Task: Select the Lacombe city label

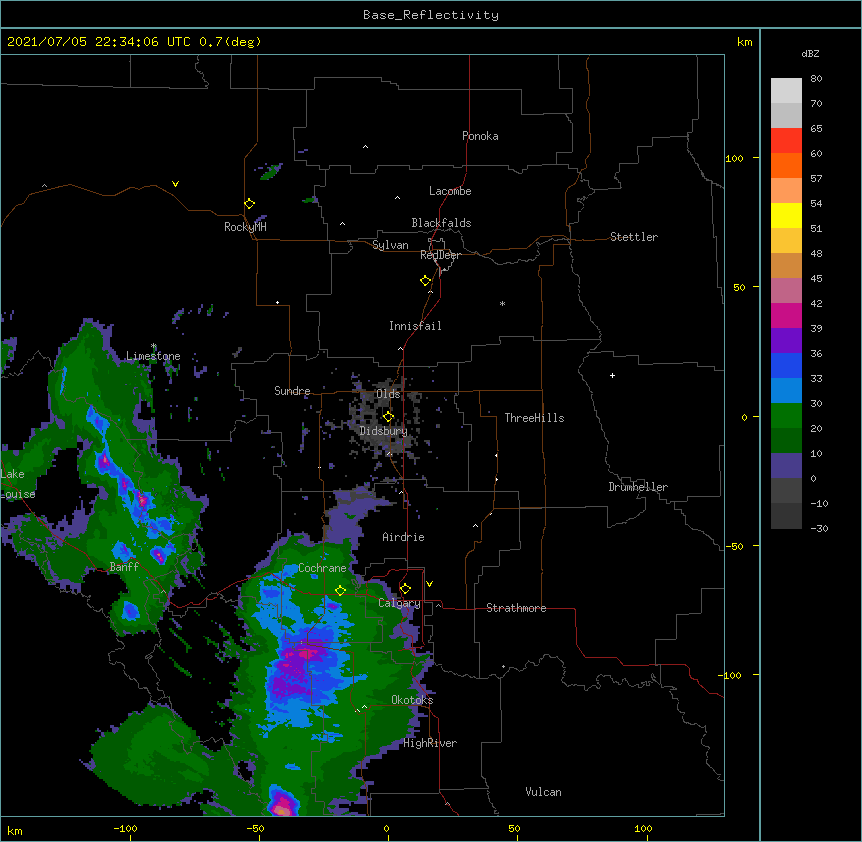Action: click(450, 191)
